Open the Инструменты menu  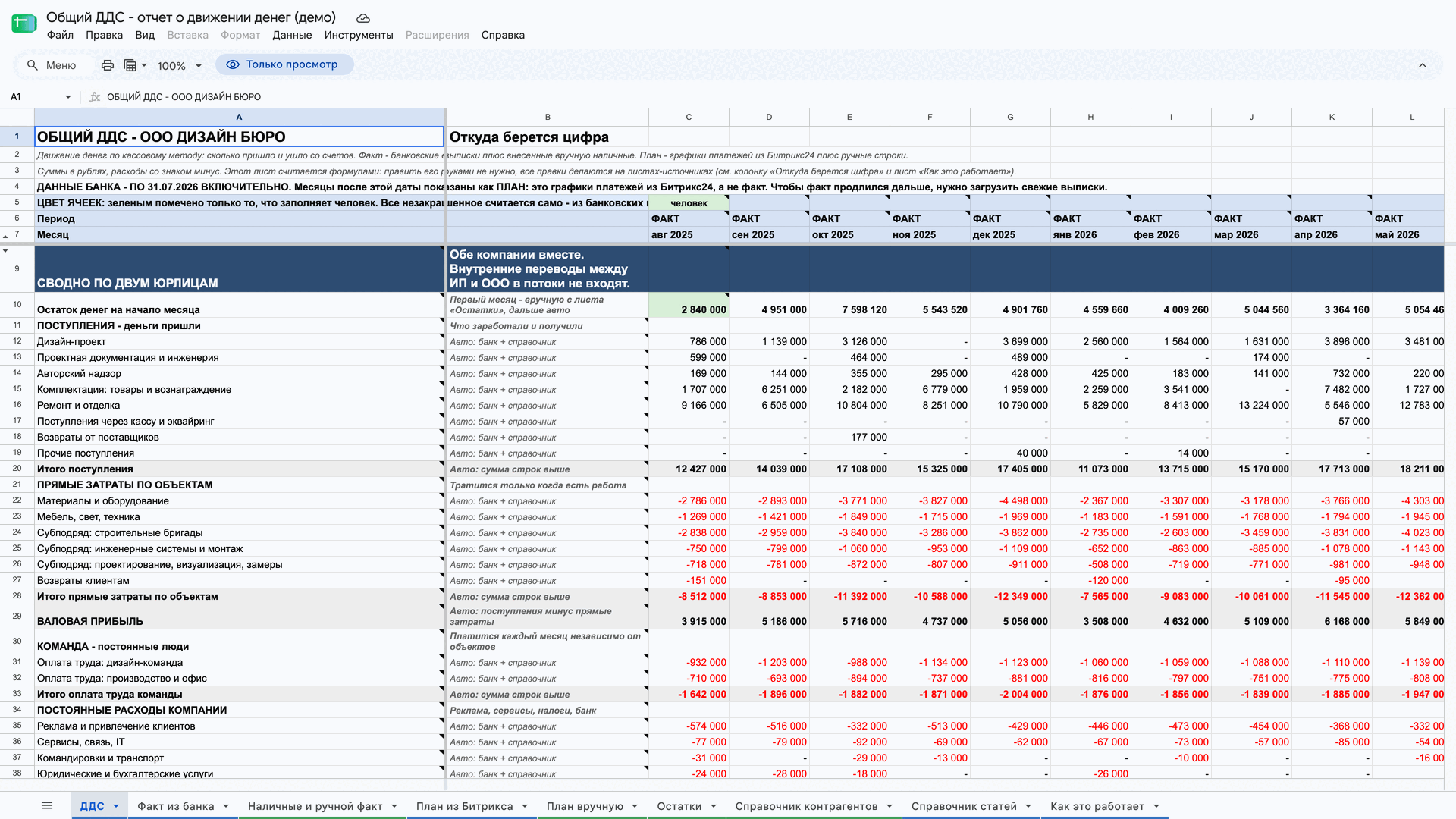(359, 35)
